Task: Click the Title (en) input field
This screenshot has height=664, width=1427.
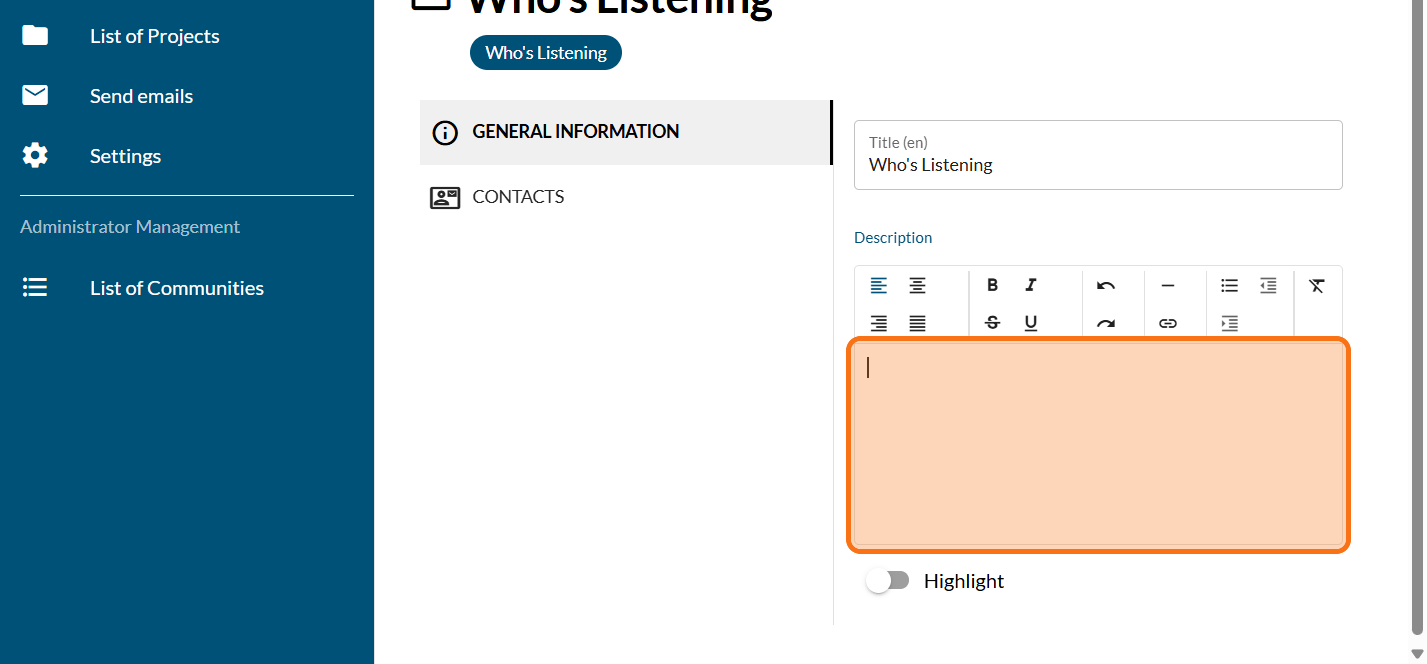Action: pyautogui.click(x=1097, y=165)
